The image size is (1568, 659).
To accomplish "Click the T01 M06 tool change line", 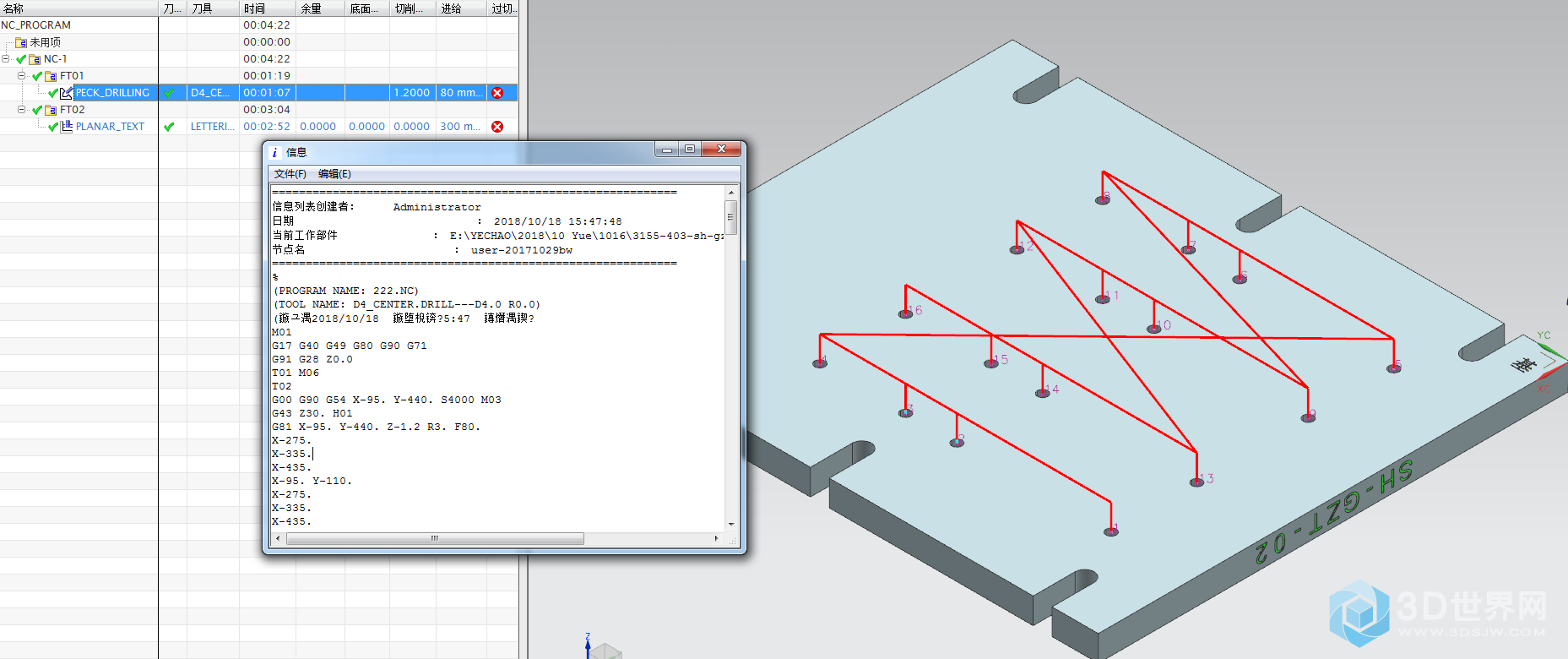I will [295, 373].
